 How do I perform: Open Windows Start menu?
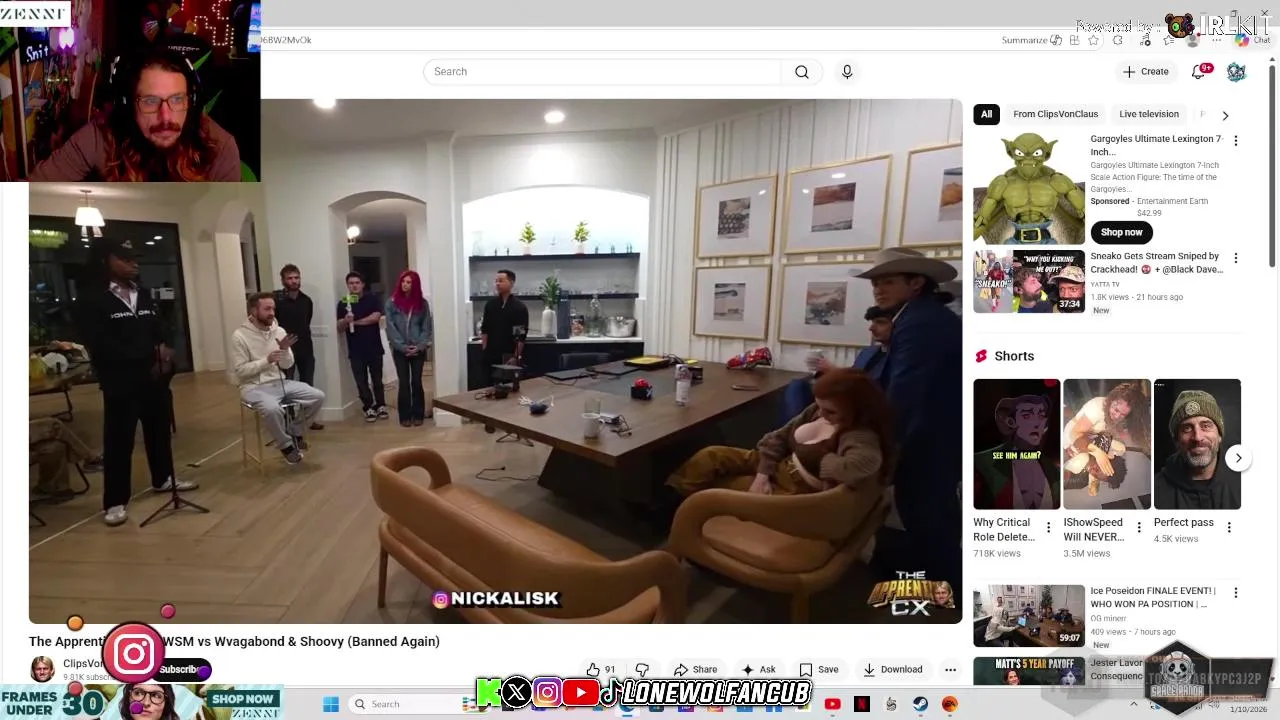click(x=331, y=704)
